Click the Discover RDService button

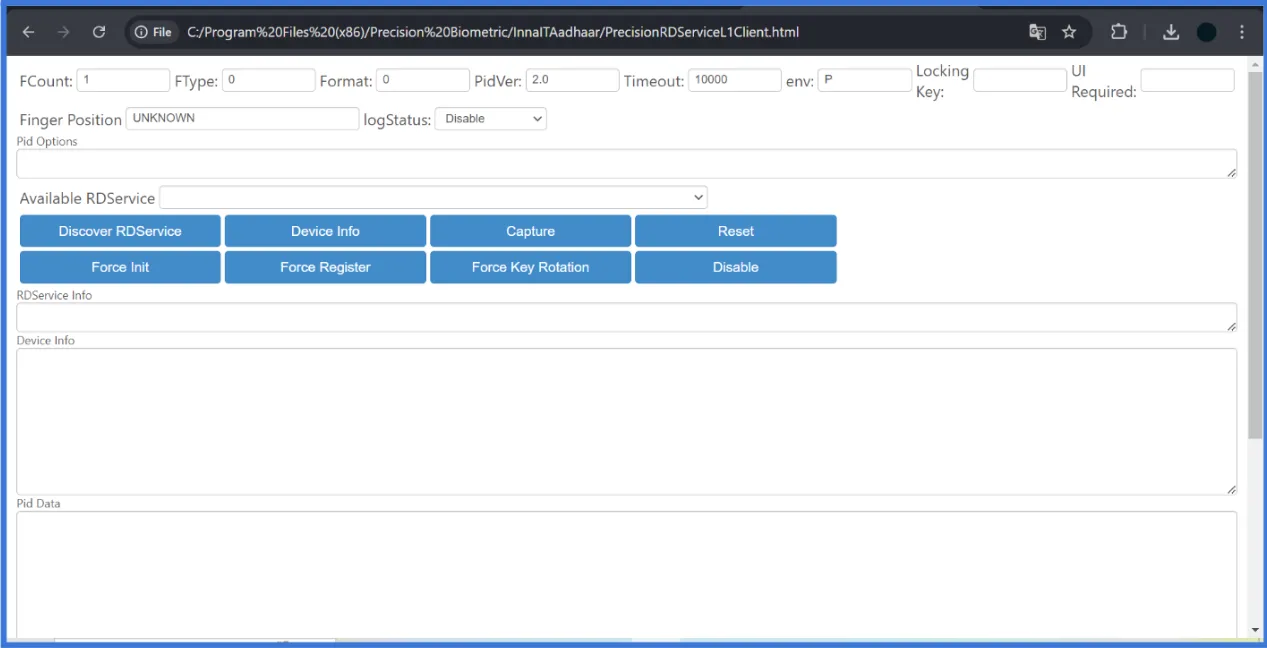pyautogui.click(x=120, y=231)
